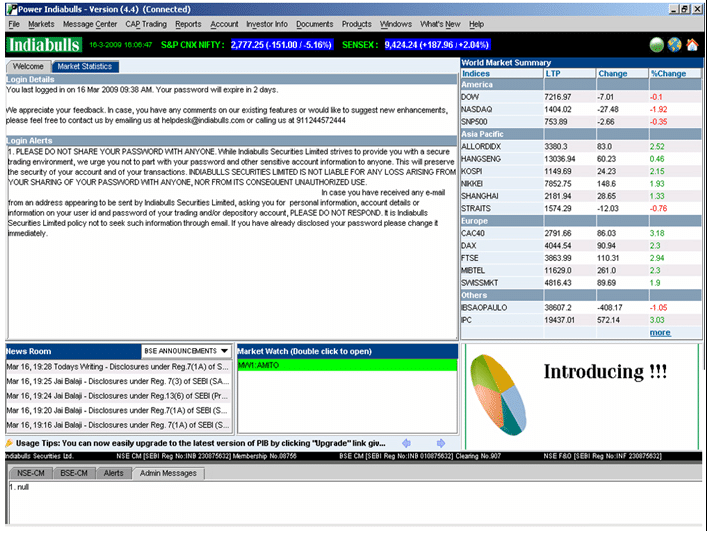Switch to the NSE-CM tab

click(31, 473)
